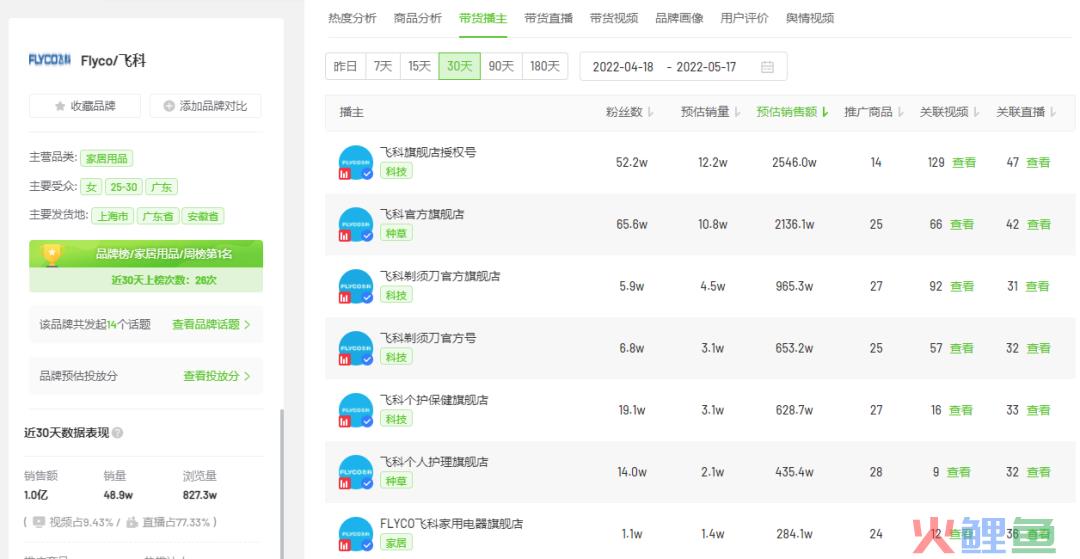
Task: Click avatar of 飞科官方旗舰店
Action: (x=355, y=224)
